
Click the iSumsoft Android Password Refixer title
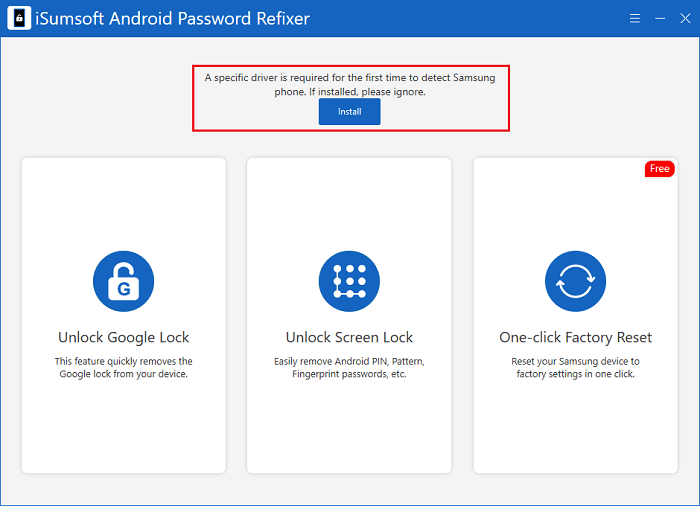[172, 19]
